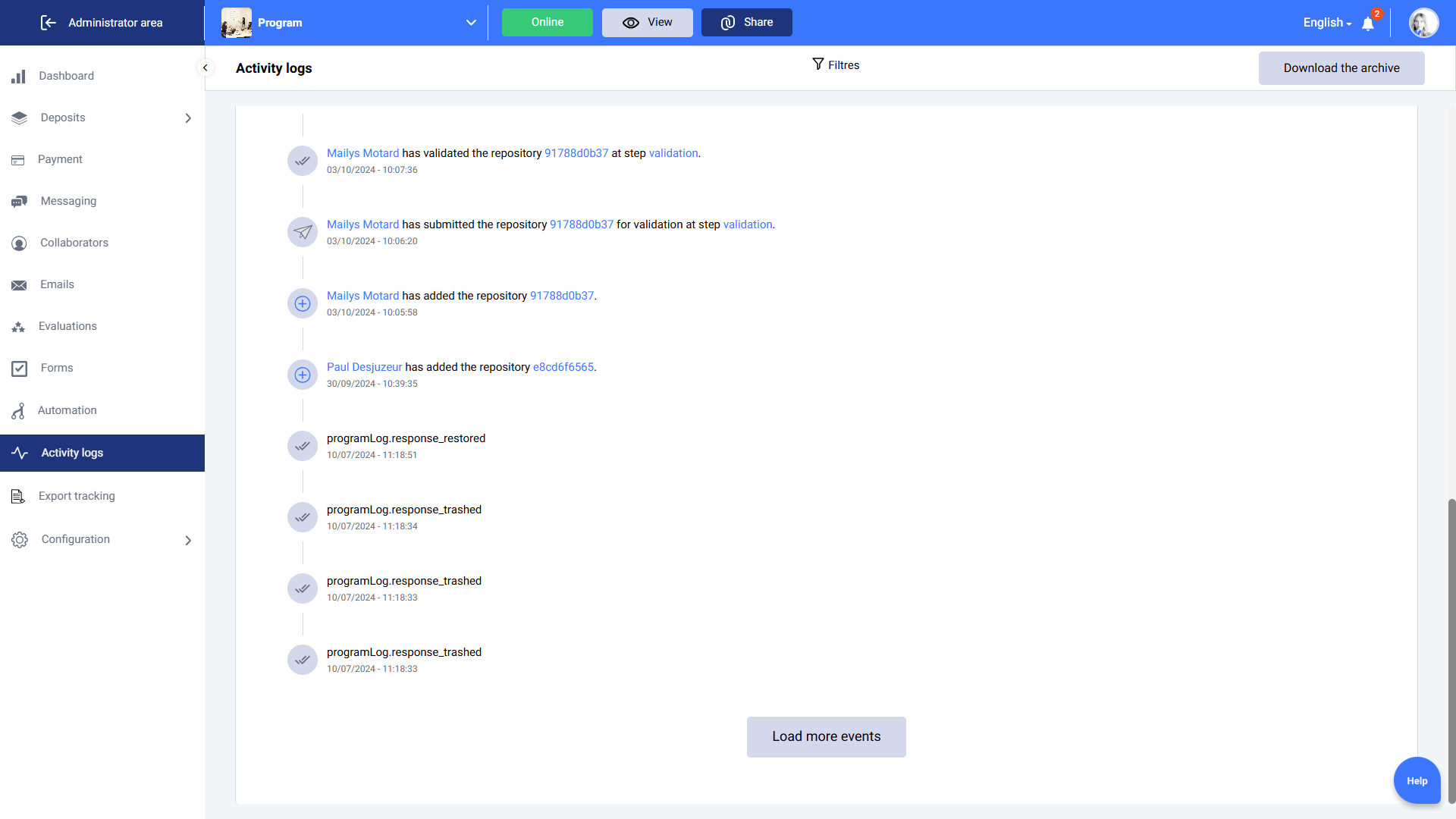Go to Dashboard menu item
The width and height of the screenshot is (1456, 819).
pyautogui.click(x=102, y=76)
